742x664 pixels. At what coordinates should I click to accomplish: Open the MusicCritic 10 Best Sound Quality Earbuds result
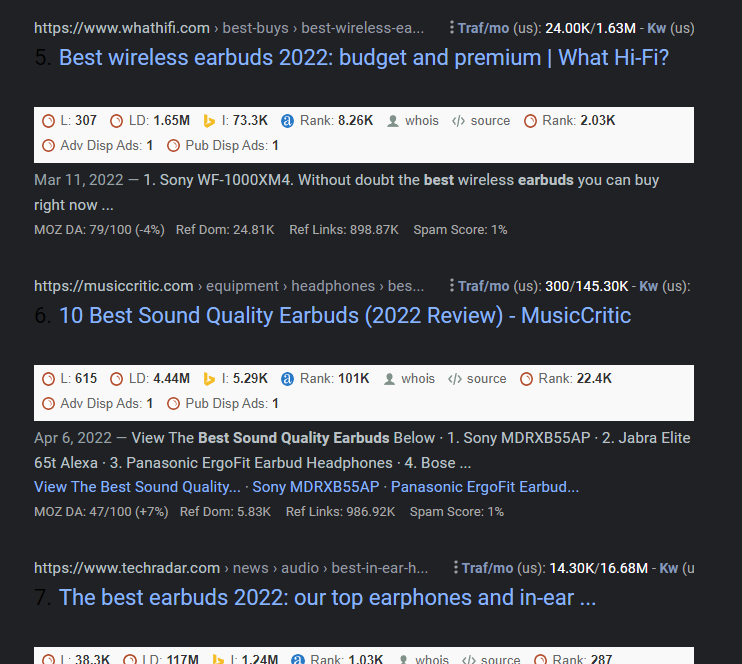click(344, 316)
